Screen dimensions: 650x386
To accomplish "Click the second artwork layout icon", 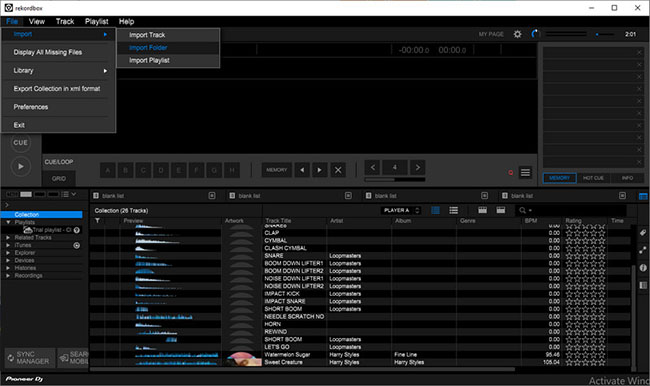I will [501, 210].
